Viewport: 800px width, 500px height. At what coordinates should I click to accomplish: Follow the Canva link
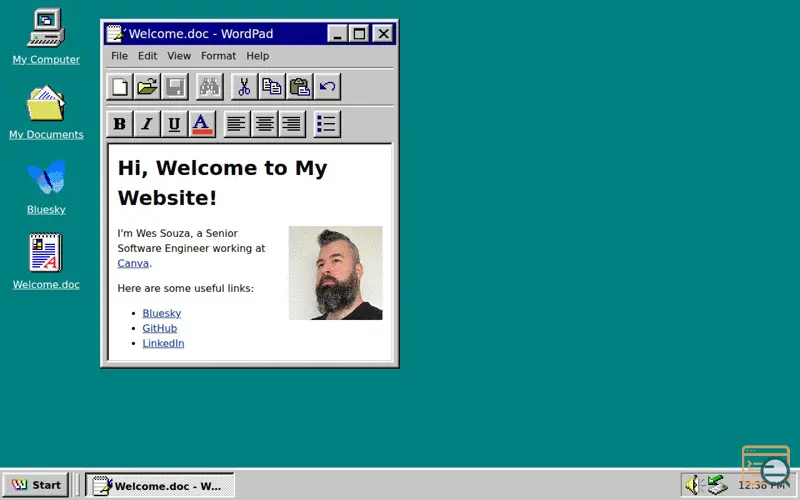(x=133, y=263)
